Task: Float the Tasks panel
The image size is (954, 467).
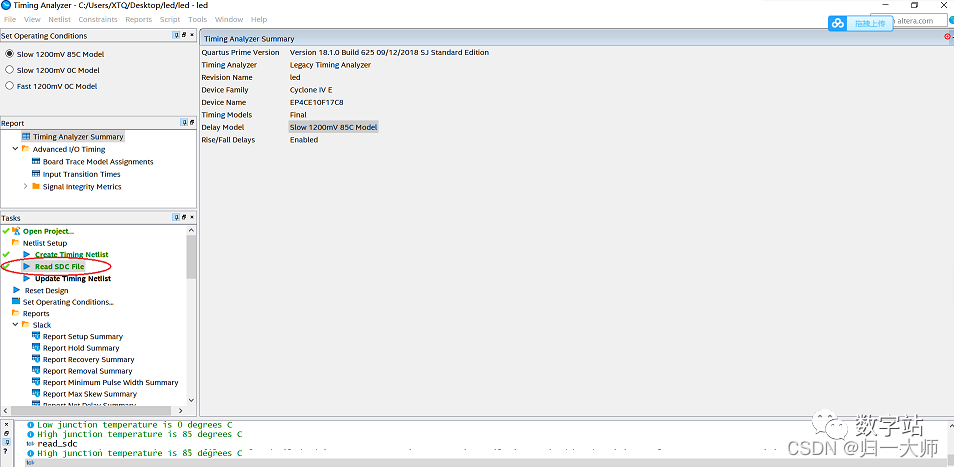Action: (x=184, y=217)
